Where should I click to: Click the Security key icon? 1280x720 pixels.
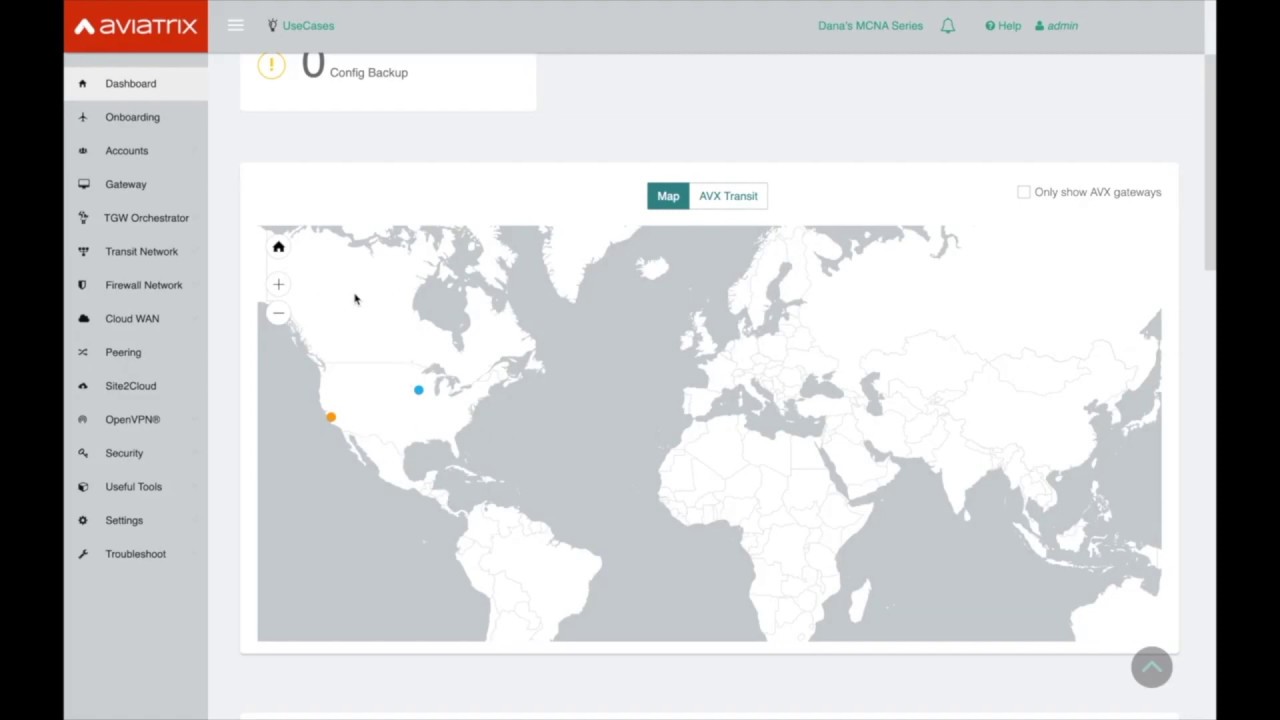pyautogui.click(x=83, y=453)
